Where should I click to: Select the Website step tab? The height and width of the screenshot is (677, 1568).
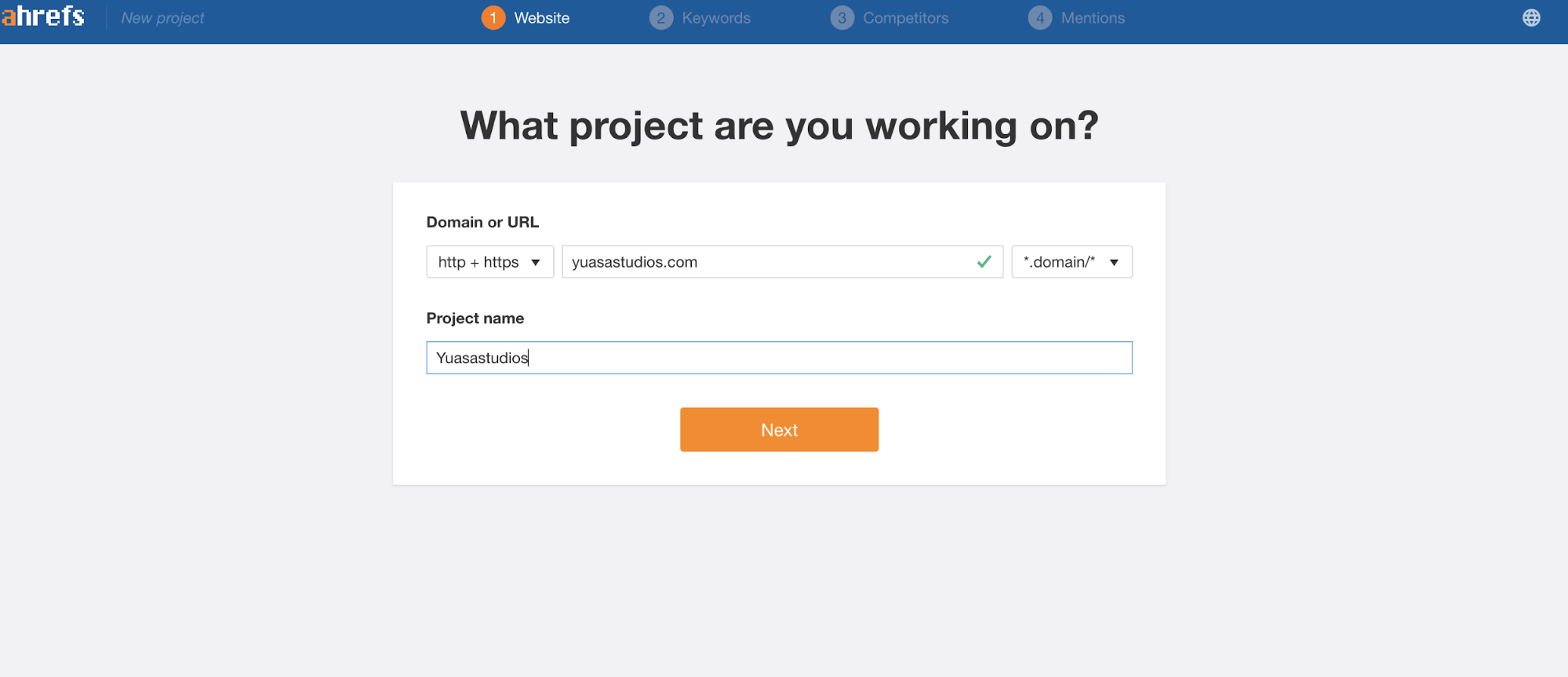point(541,18)
